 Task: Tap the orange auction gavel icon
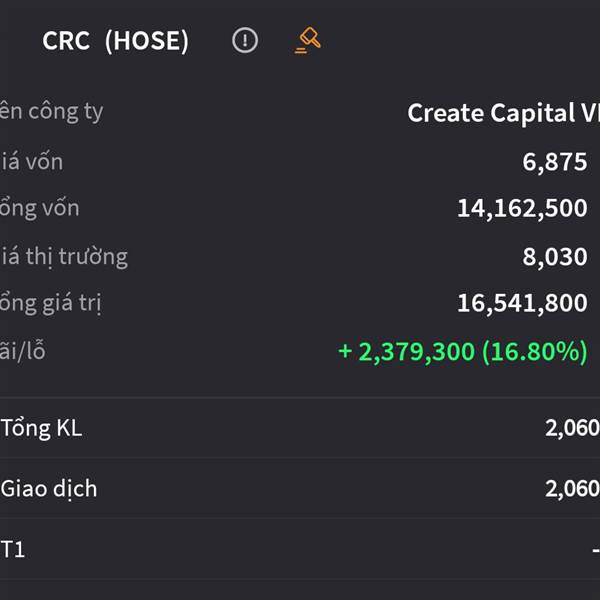(x=308, y=40)
